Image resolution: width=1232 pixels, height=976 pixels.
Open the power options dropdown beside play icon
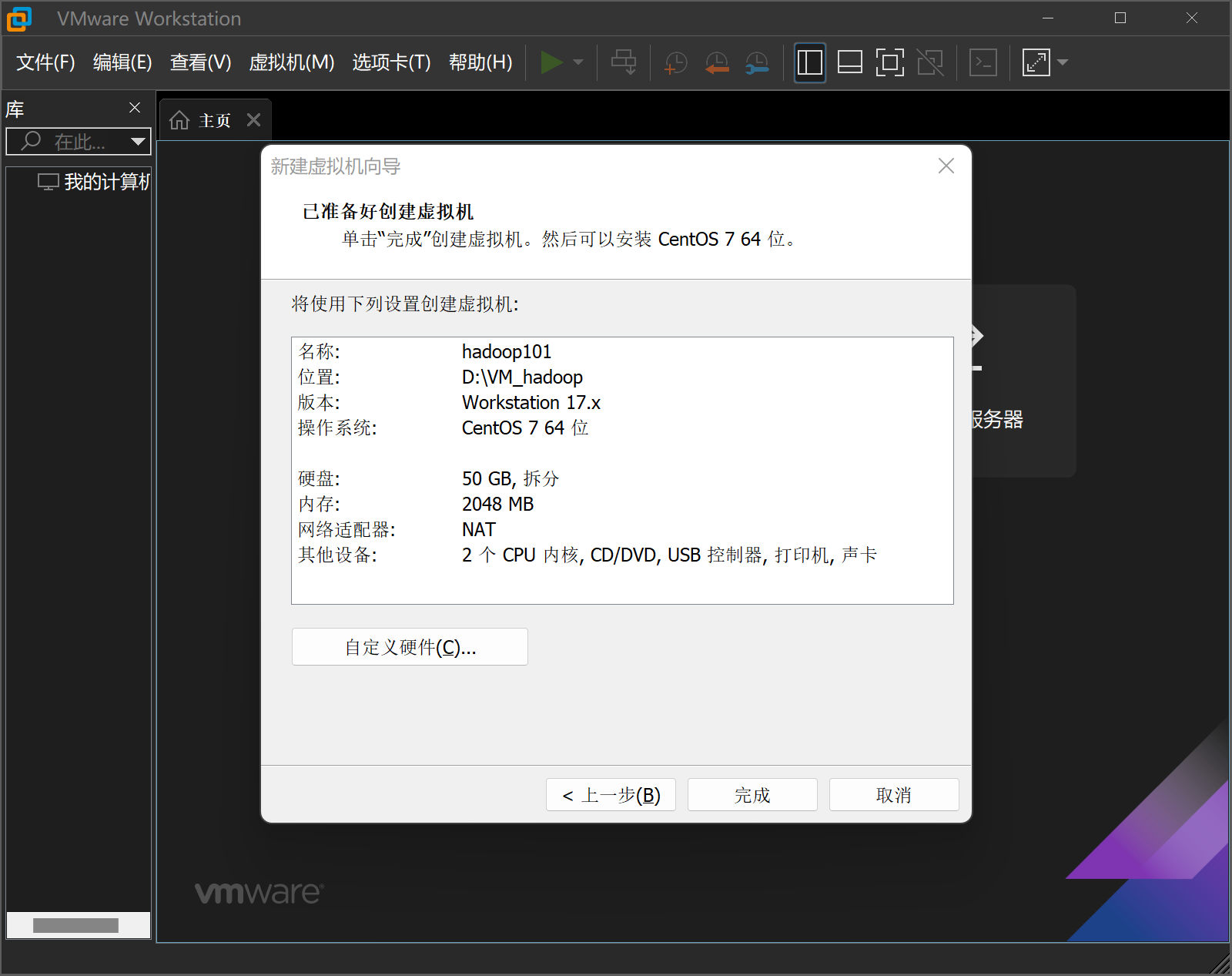point(578,62)
